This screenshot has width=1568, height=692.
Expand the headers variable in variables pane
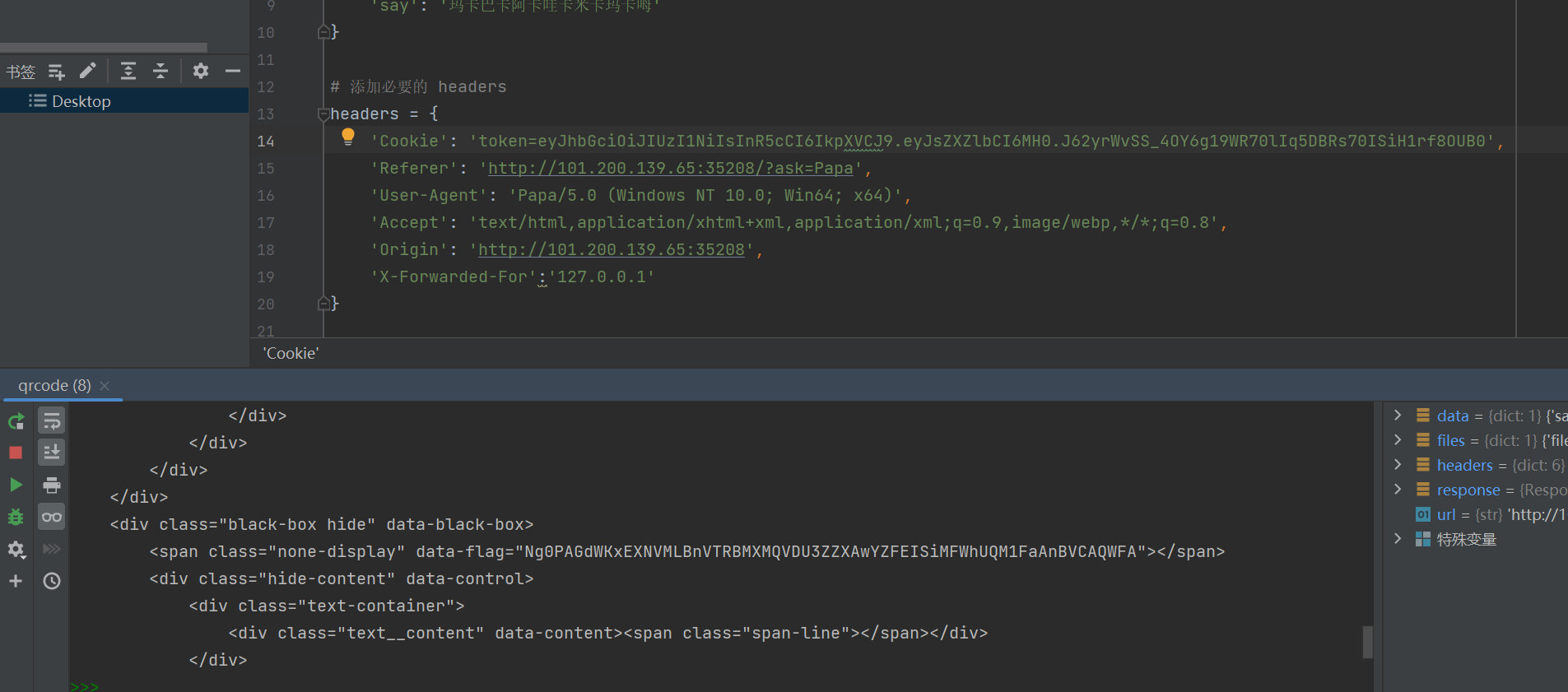click(x=1398, y=465)
